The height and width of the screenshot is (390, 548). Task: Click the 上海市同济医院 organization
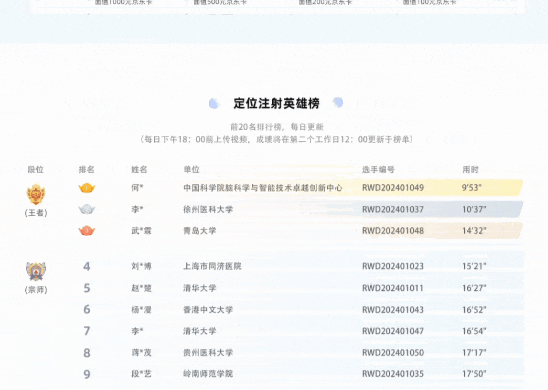pos(212,266)
